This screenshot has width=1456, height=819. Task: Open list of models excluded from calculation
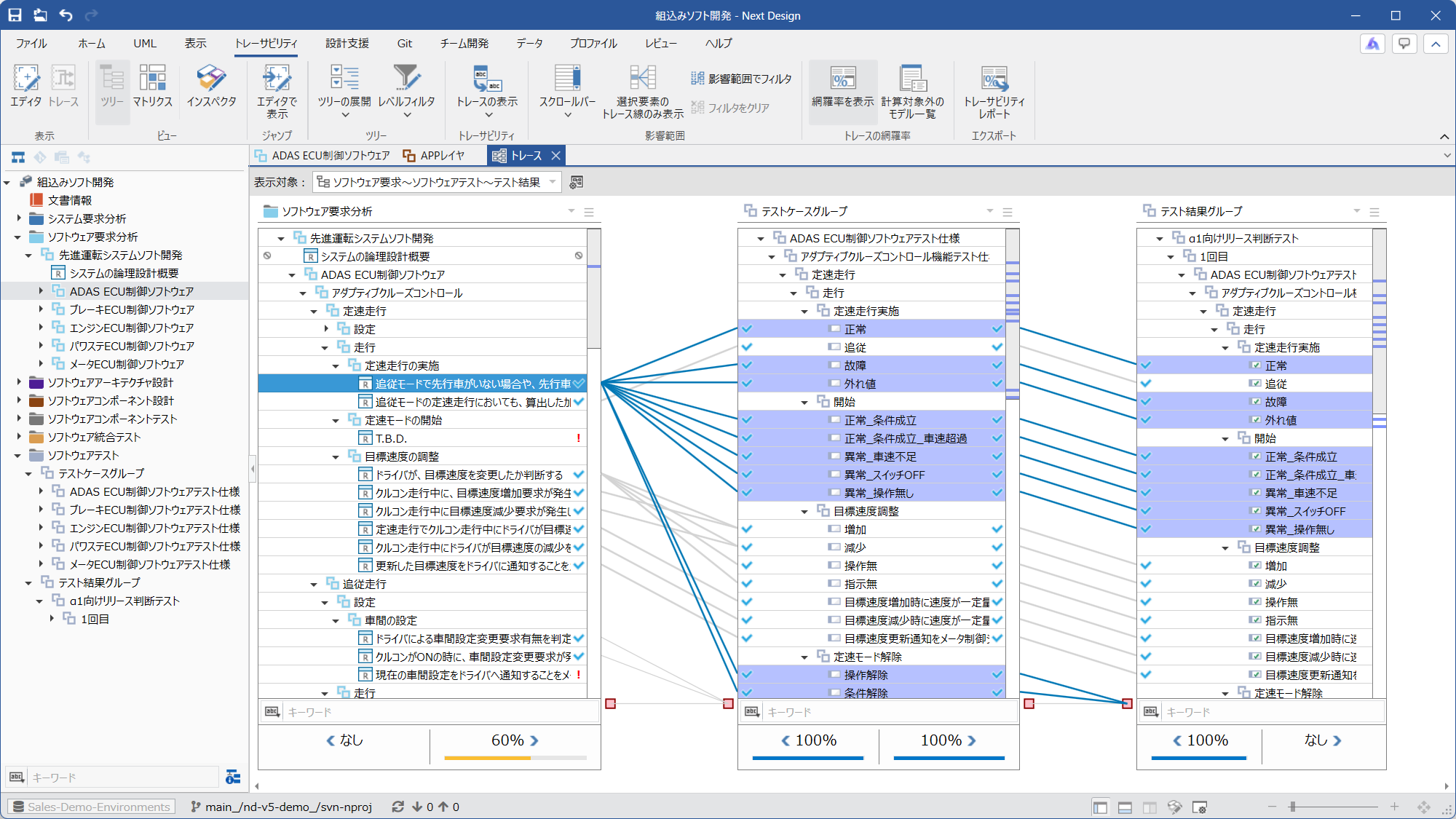912,79
